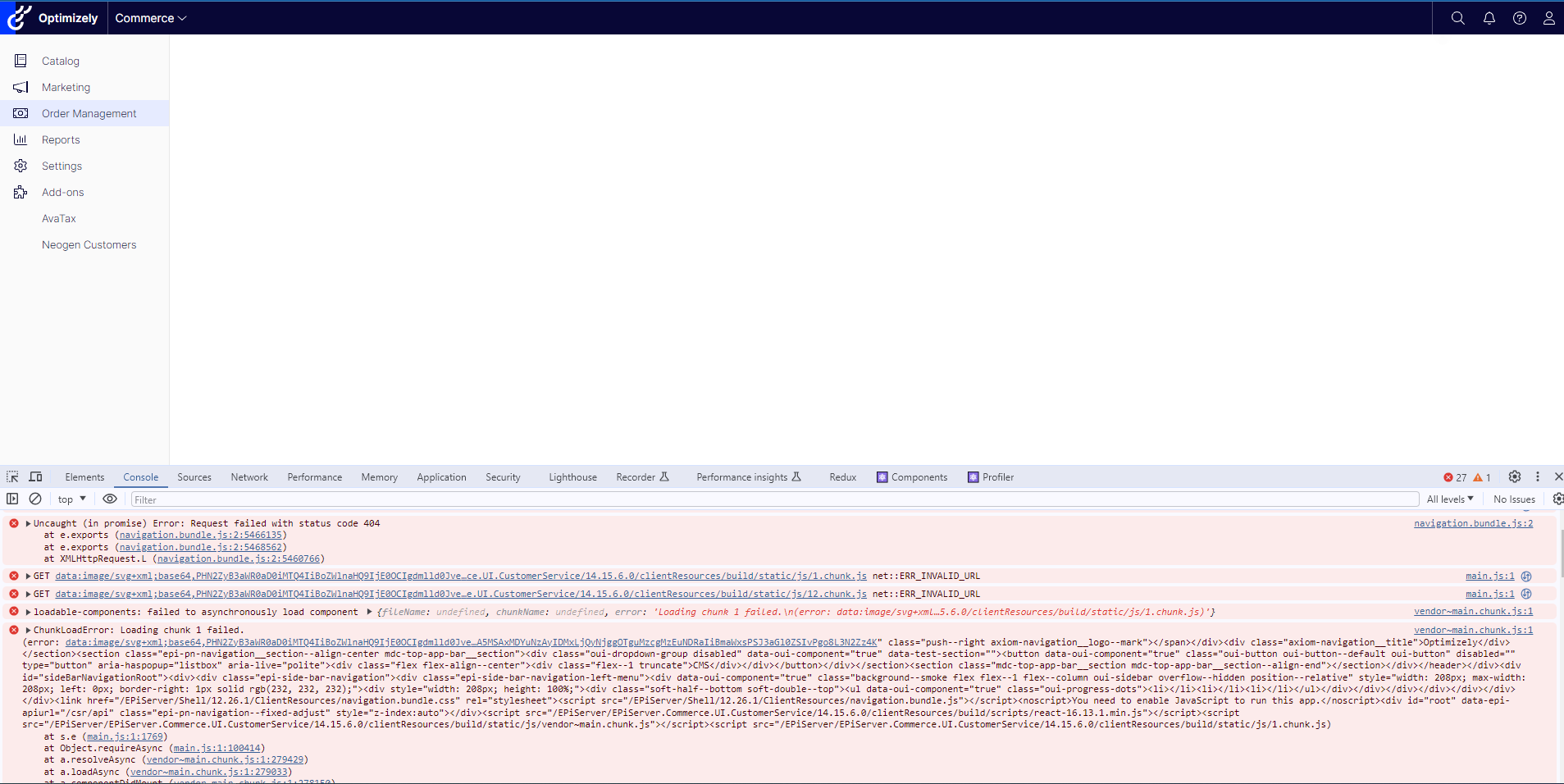Image resolution: width=1564 pixels, height=784 pixels.
Task: Toggle the device toolbar emulation
Action: (36, 476)
